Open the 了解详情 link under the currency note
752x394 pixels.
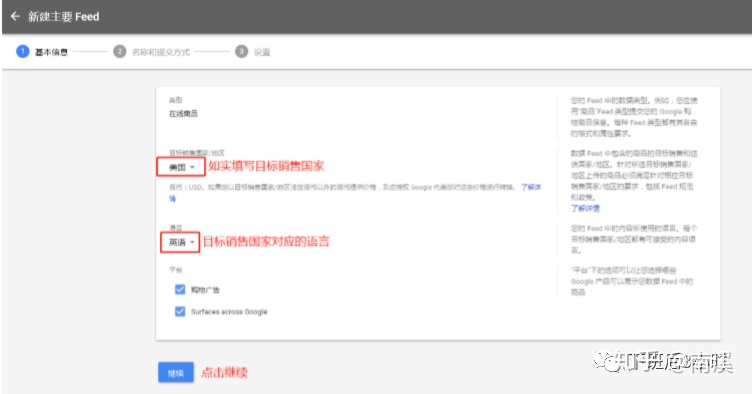point(531,187)
